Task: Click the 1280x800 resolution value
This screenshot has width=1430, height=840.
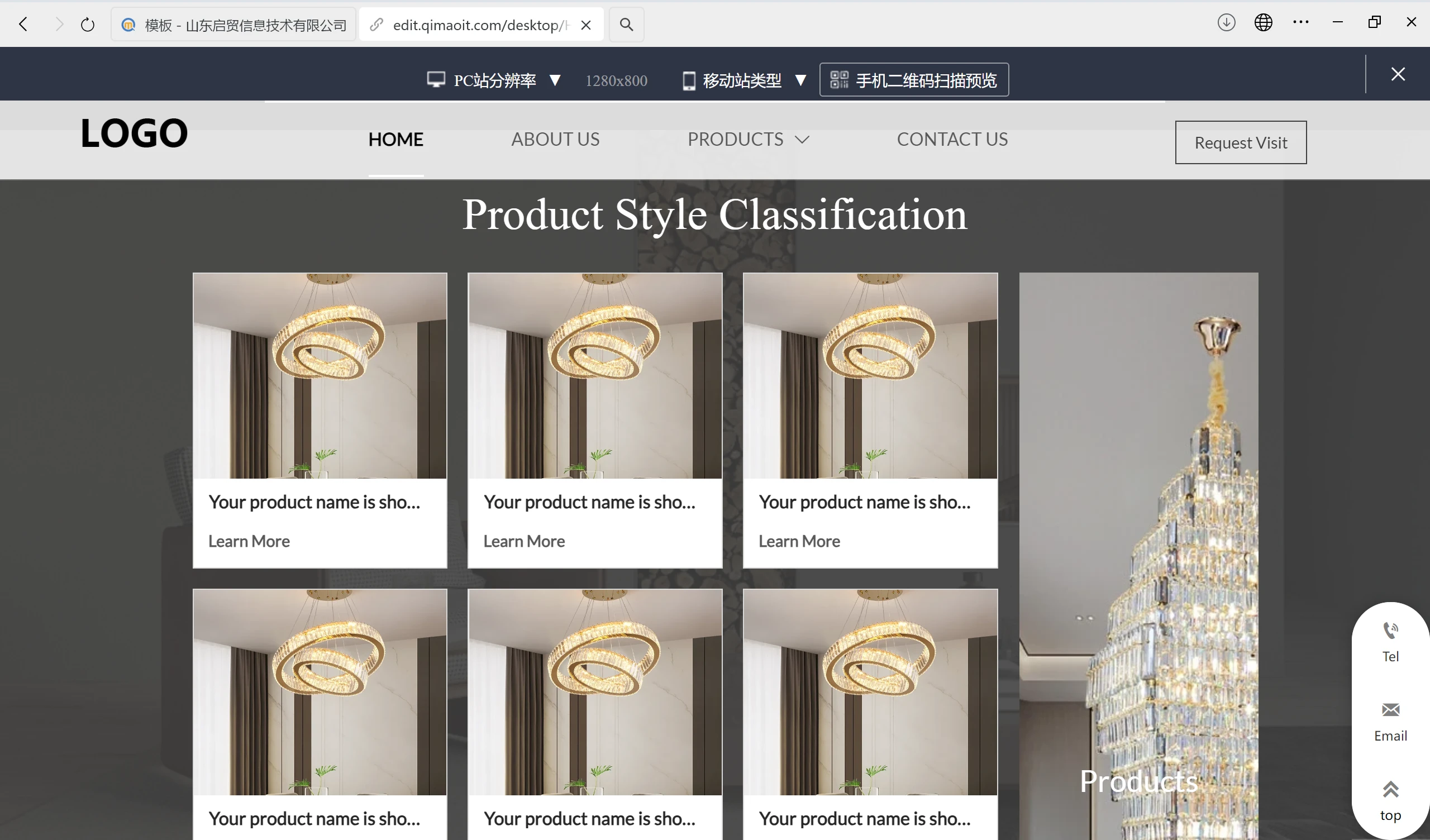Action: point(616,80)
